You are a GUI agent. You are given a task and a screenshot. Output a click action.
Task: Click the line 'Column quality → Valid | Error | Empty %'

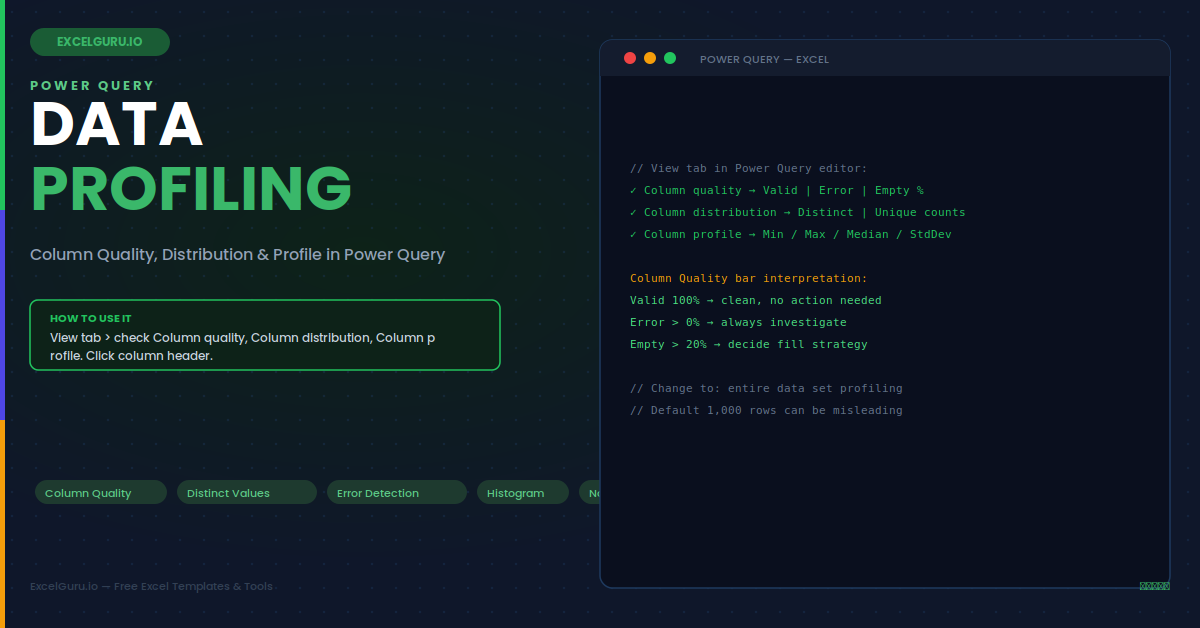click(x=777, y=190)
